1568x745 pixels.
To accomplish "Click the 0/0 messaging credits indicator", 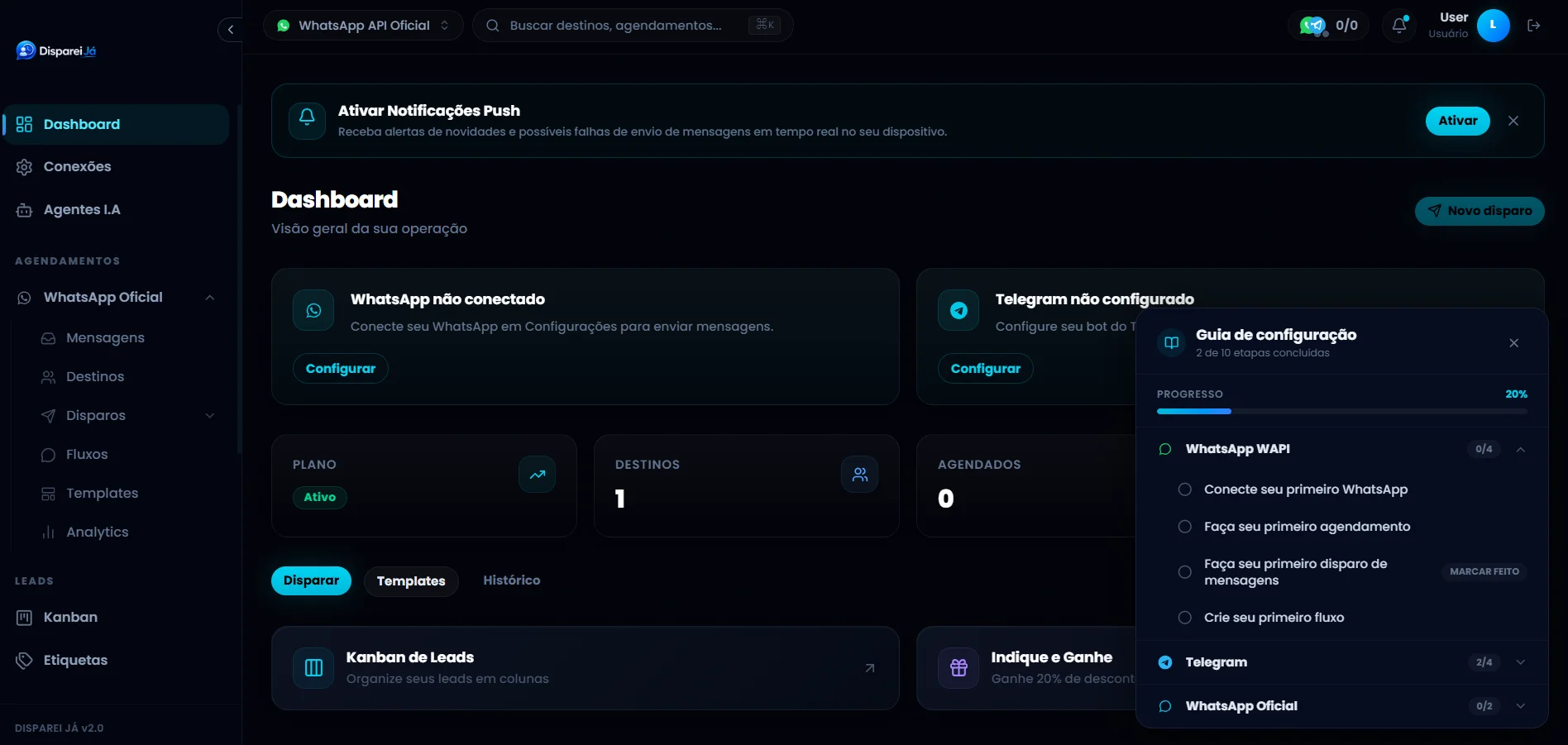I will (x=1328, y=25).
